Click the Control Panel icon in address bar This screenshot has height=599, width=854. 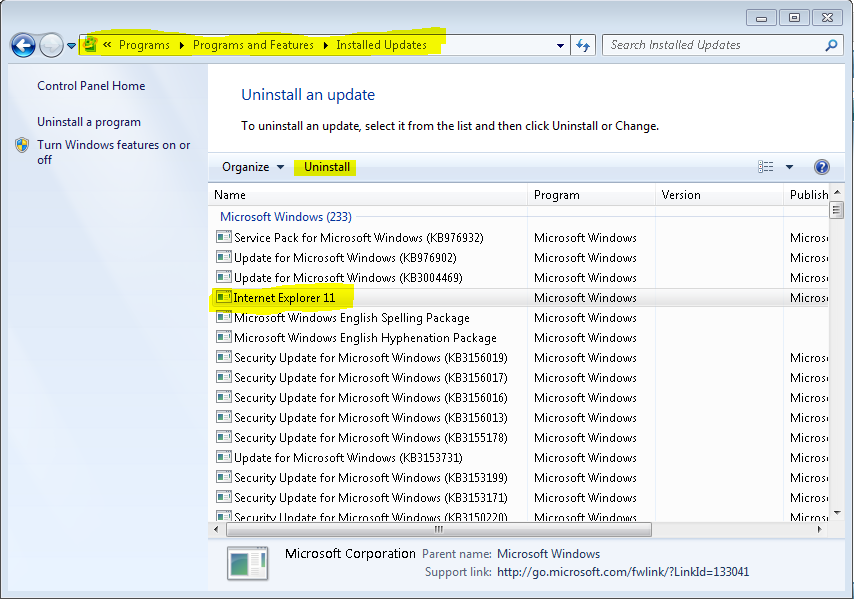point(90,45)
